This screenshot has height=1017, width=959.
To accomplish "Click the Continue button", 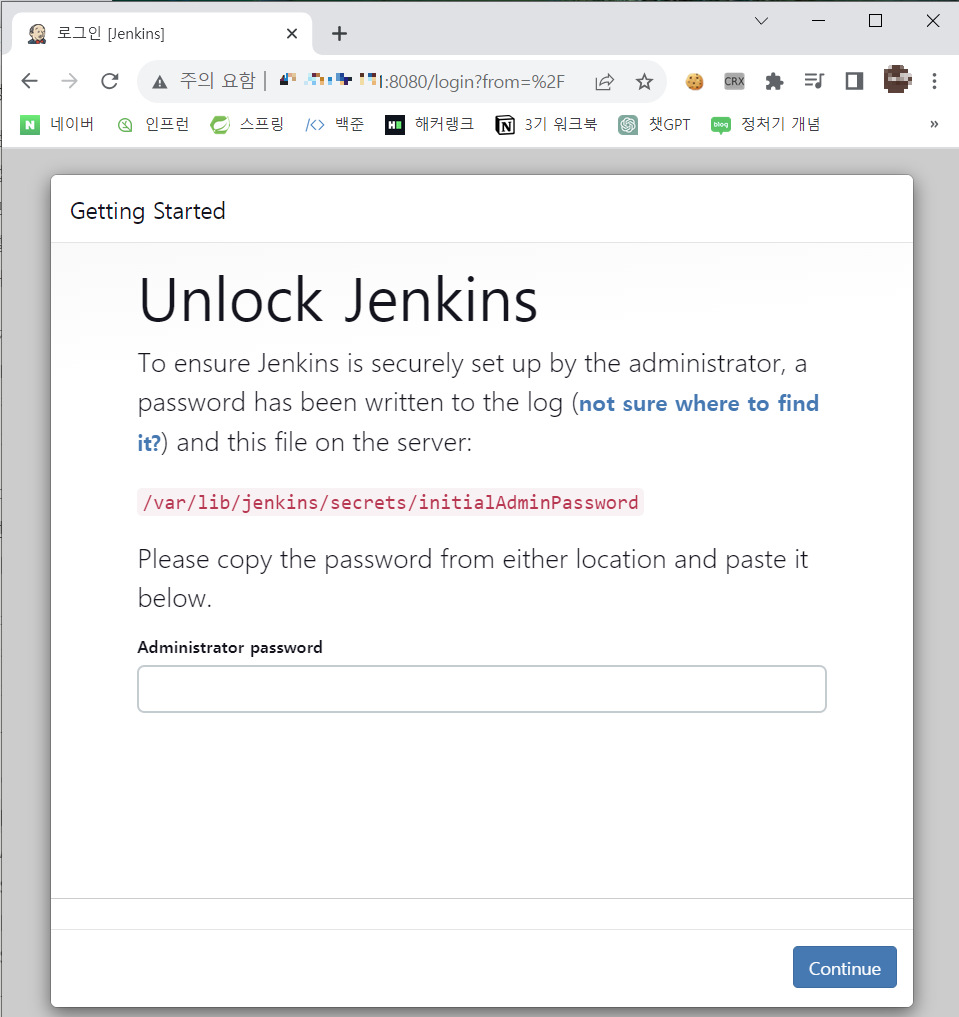I will [844, 967].
